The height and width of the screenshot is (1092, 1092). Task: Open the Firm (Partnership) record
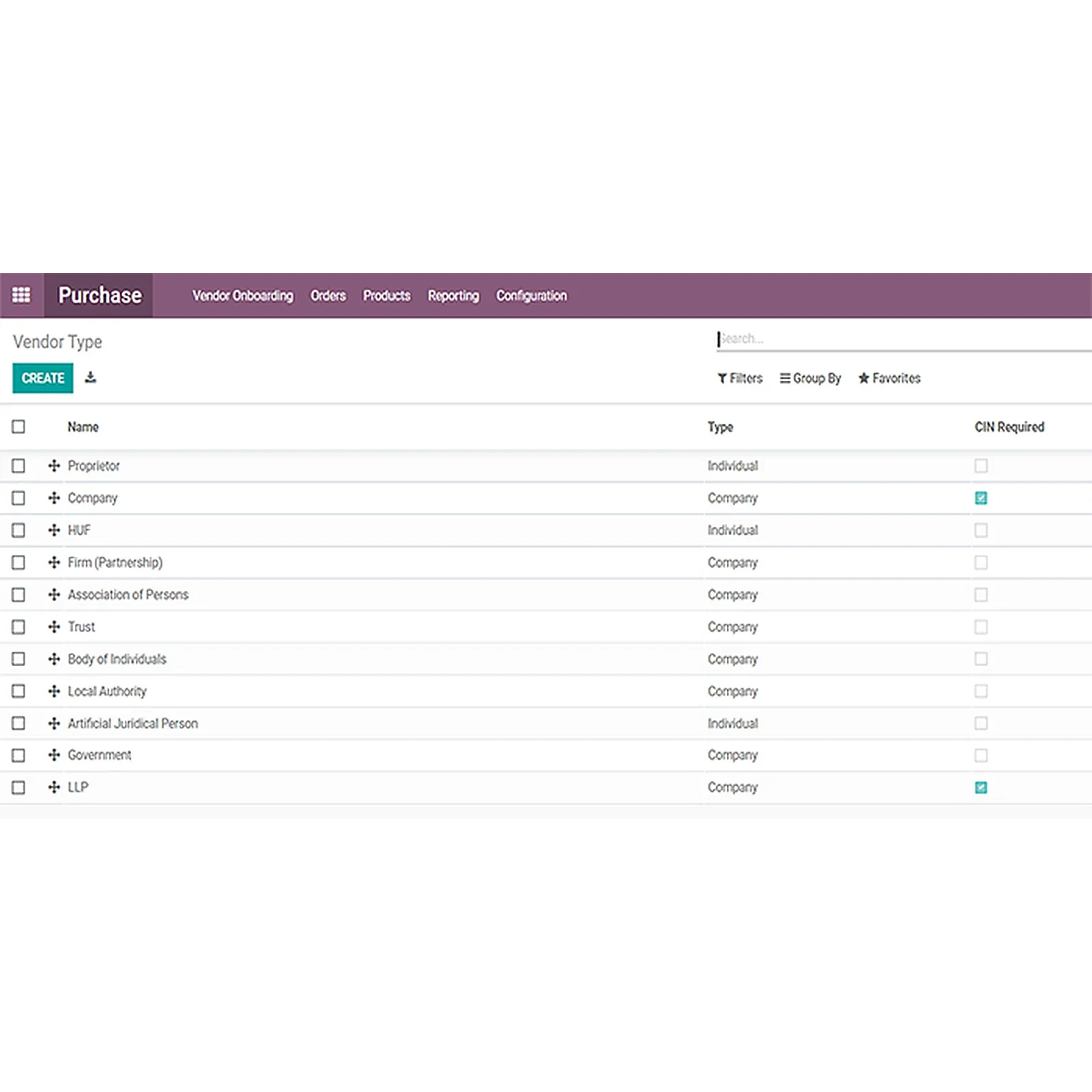pos(115,562)
